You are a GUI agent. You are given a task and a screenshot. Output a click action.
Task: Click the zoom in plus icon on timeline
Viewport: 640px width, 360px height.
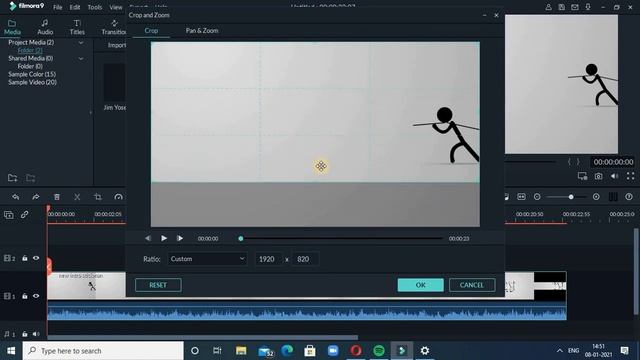click(596, 197)
